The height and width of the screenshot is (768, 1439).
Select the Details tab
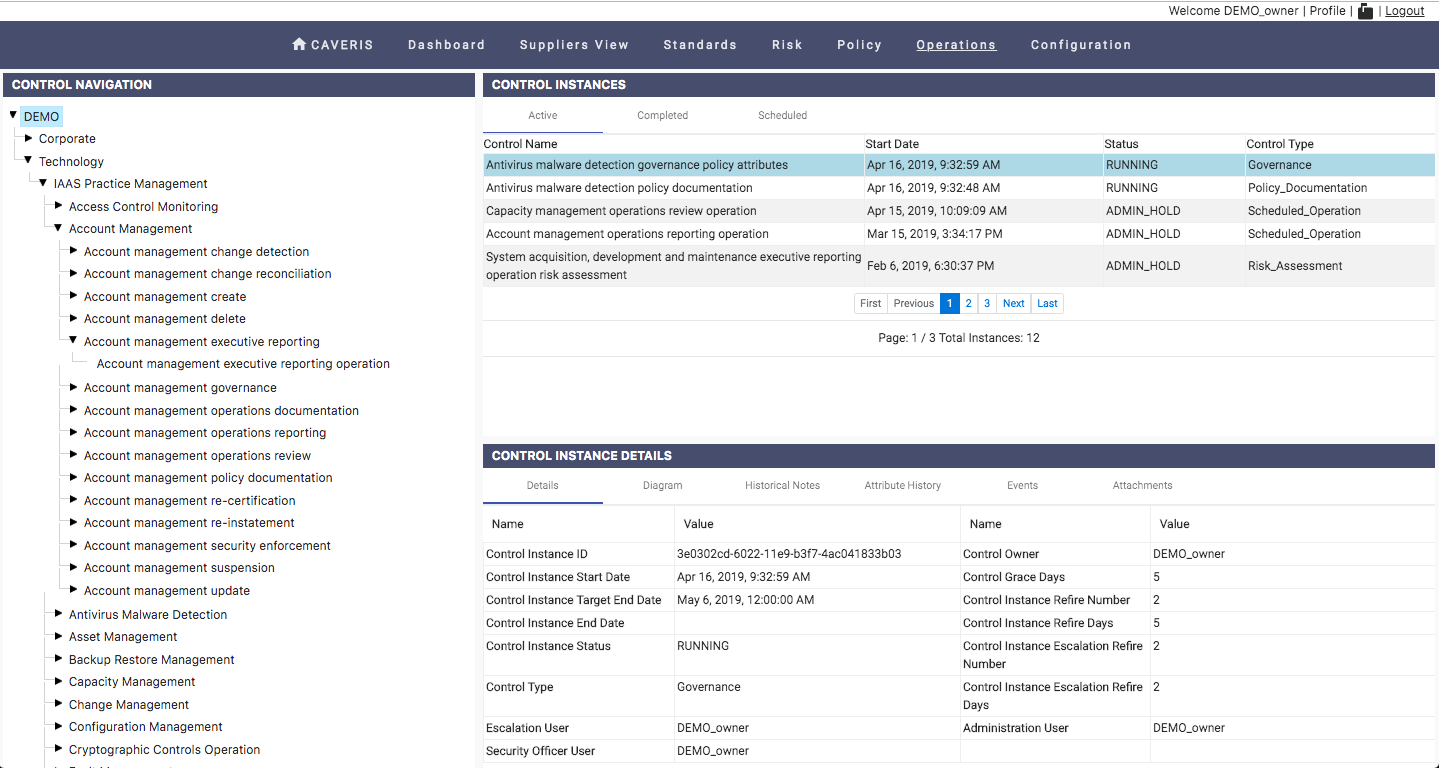coord(543,485)
